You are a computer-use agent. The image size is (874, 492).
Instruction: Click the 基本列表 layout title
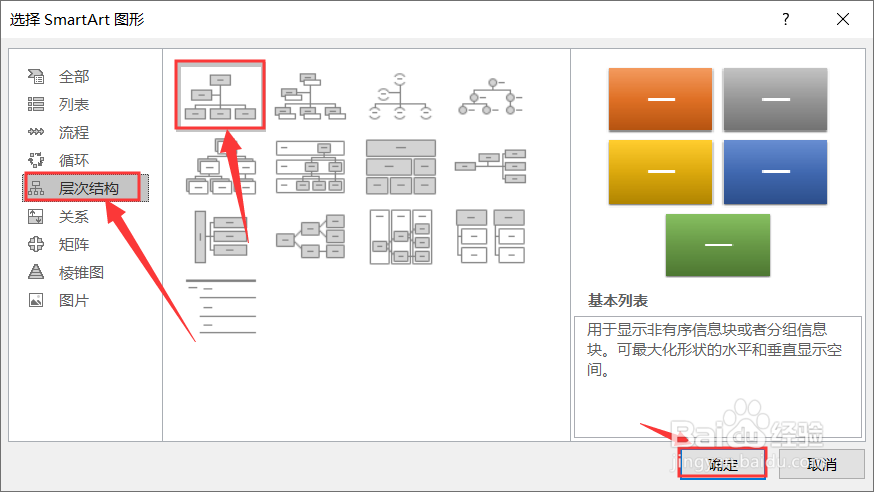(x=618, y=301)
